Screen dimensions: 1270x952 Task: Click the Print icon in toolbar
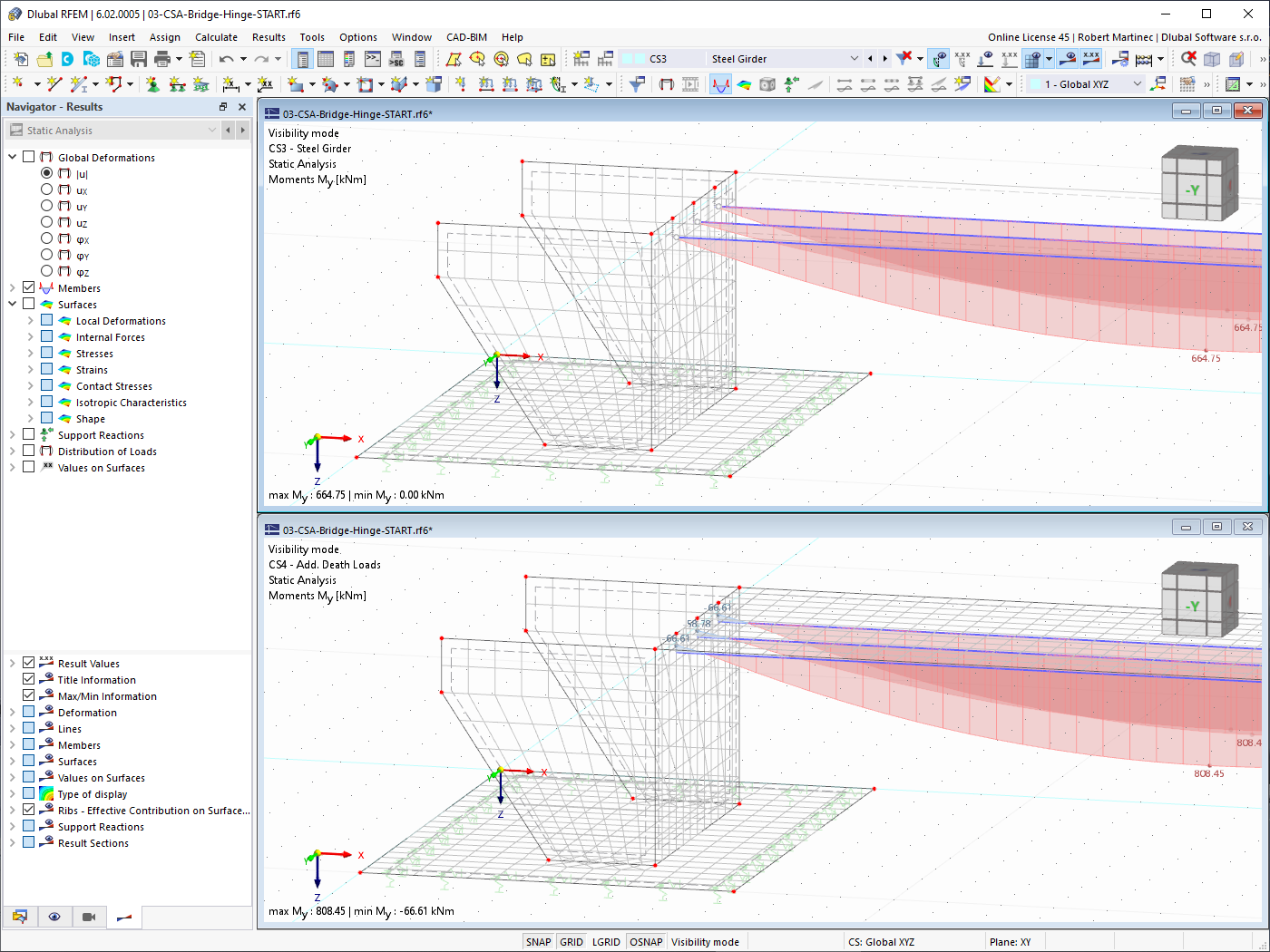pyautogui.click(x=162, y=59)
